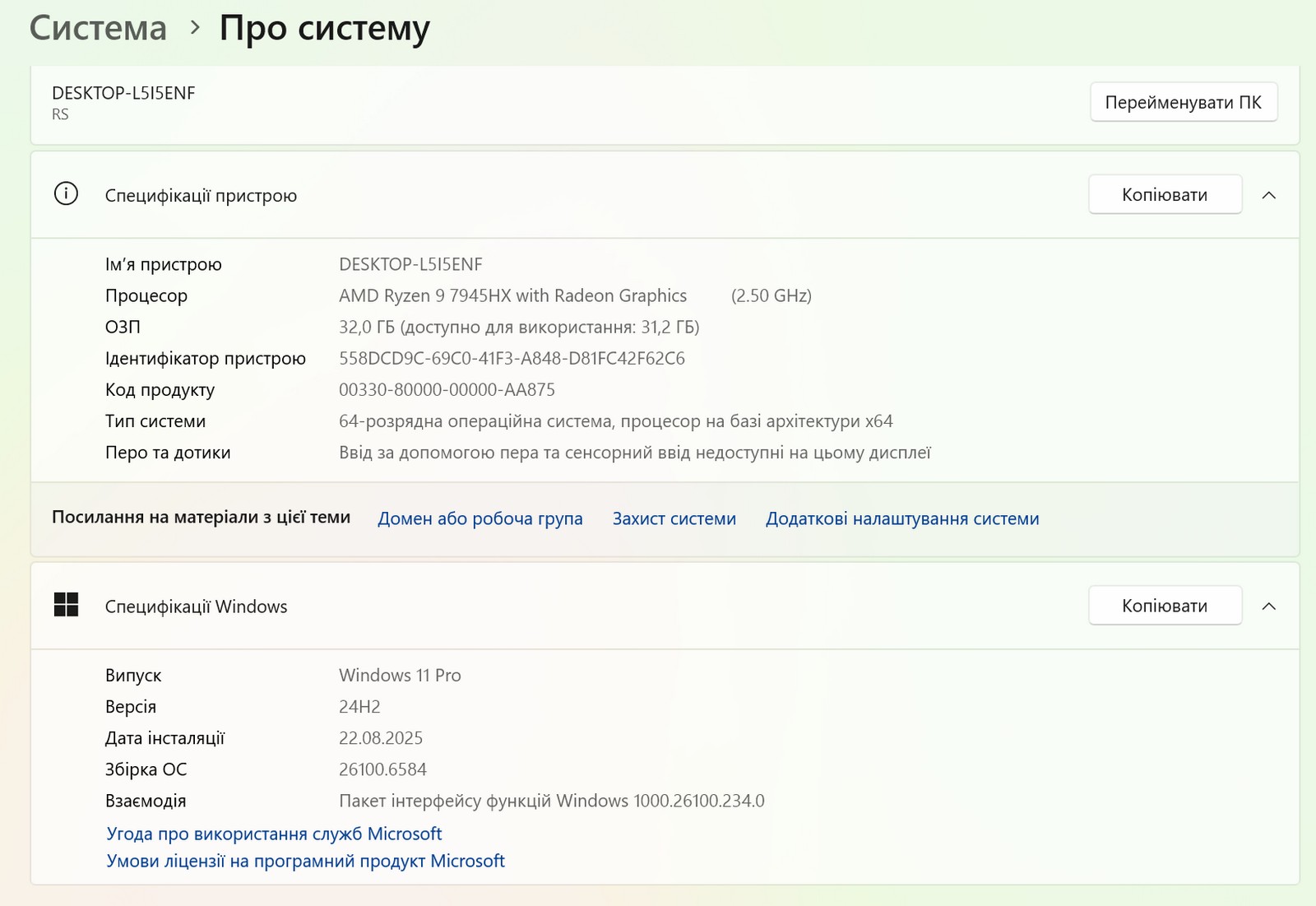
Task: Click the Специфікації пристрою section header
Action: tap(201, 195)
